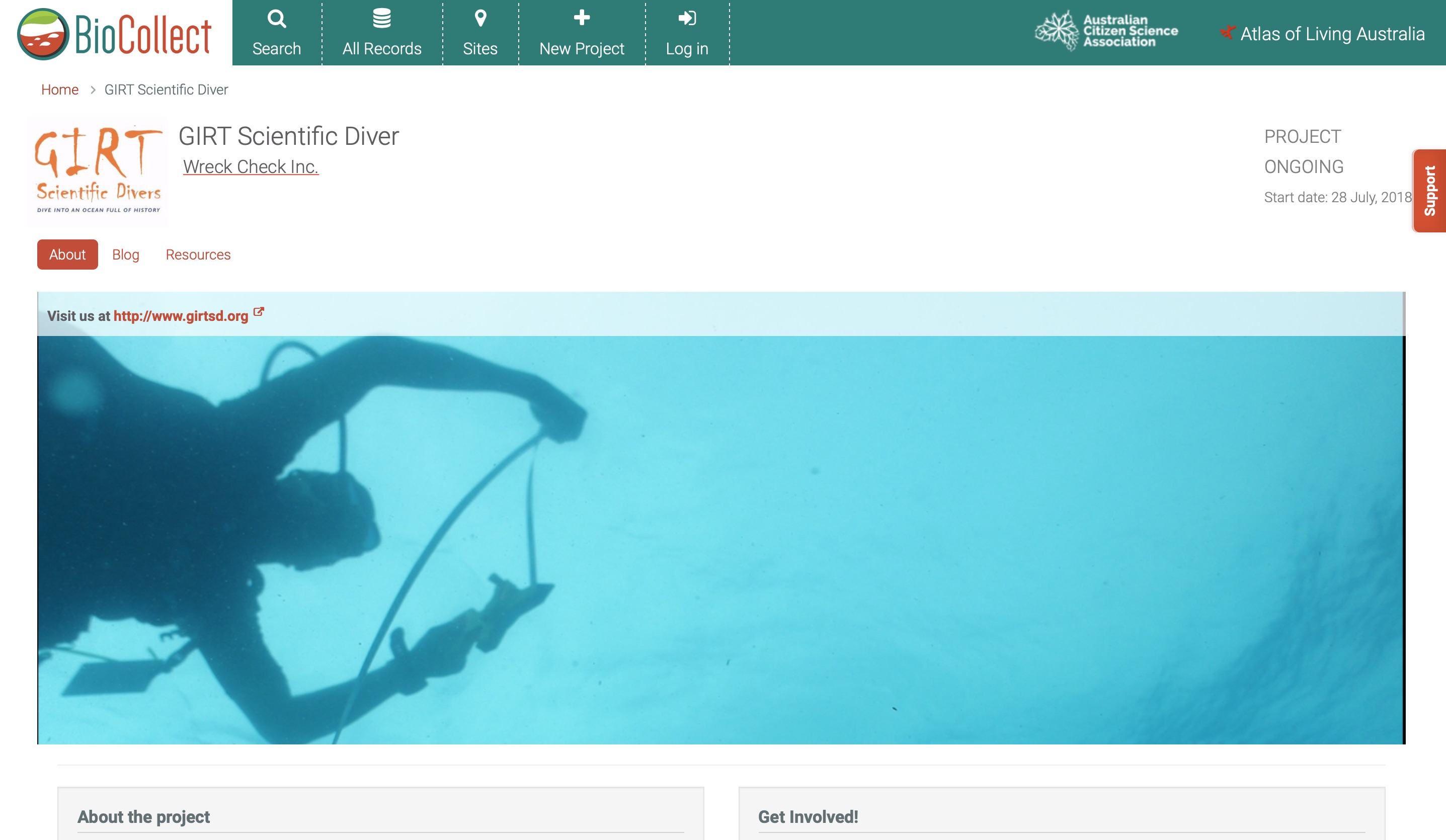
Task: Click the BioCollect logo
Action: coord(115,33)
